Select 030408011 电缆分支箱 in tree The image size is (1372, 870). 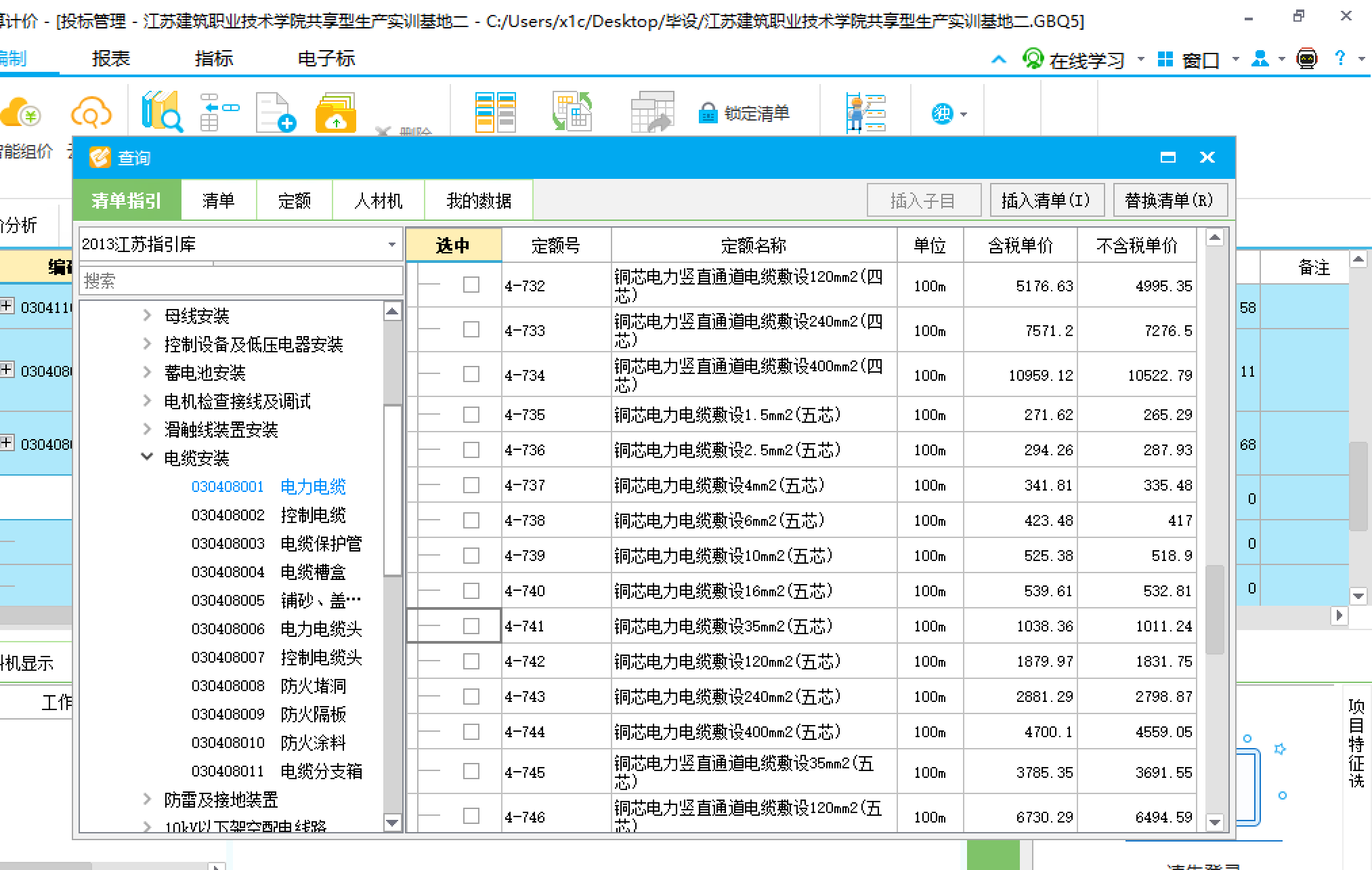click(x=276, y=771)
